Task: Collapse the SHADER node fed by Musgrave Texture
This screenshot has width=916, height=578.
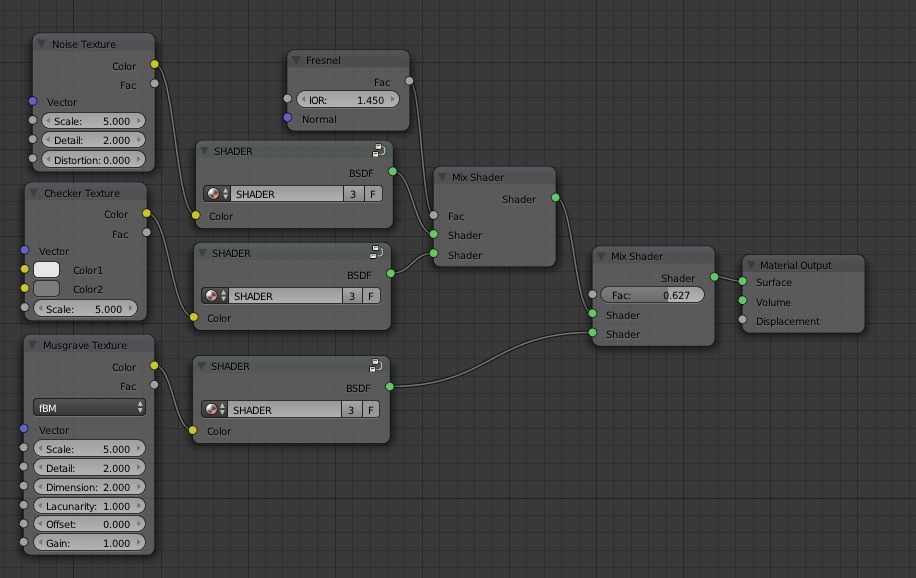Action: click(x=202, y=366)
